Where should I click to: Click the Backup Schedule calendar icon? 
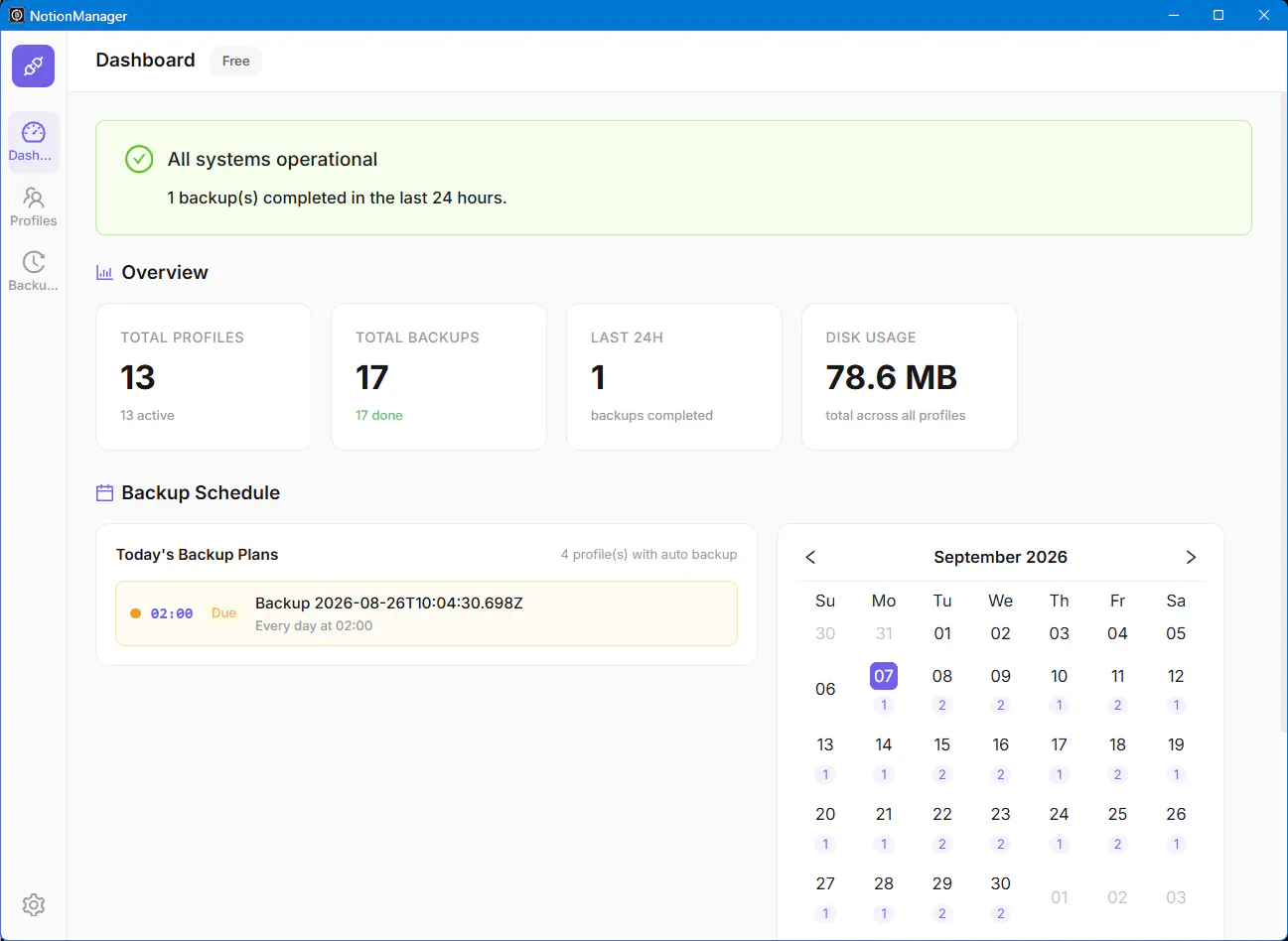click(x=104, y=492)
